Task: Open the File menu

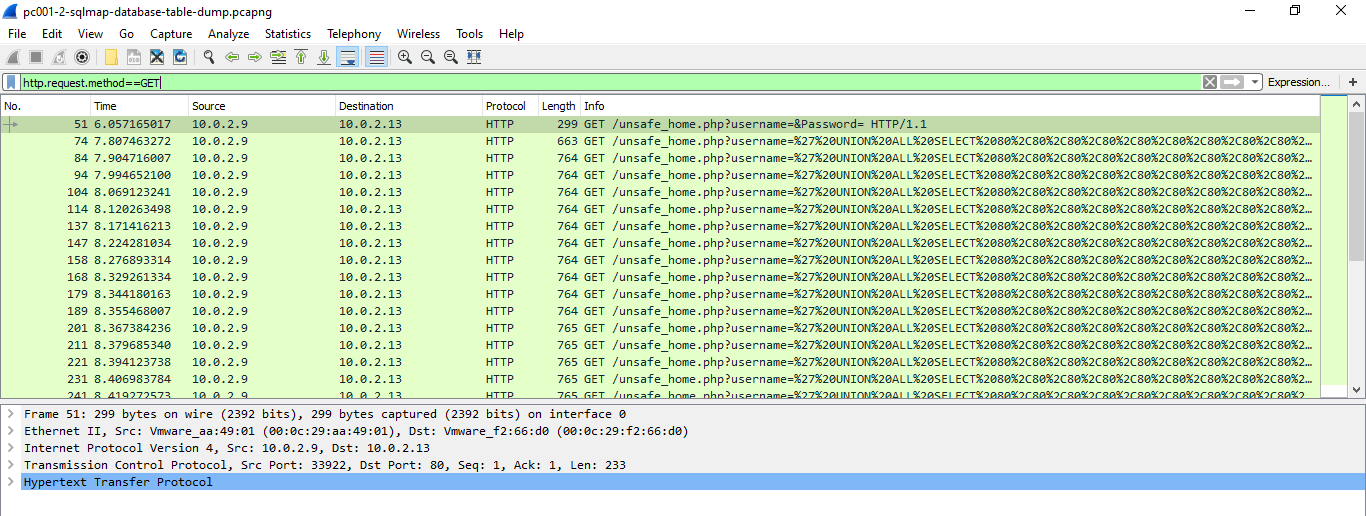Action: coord(17,34)
